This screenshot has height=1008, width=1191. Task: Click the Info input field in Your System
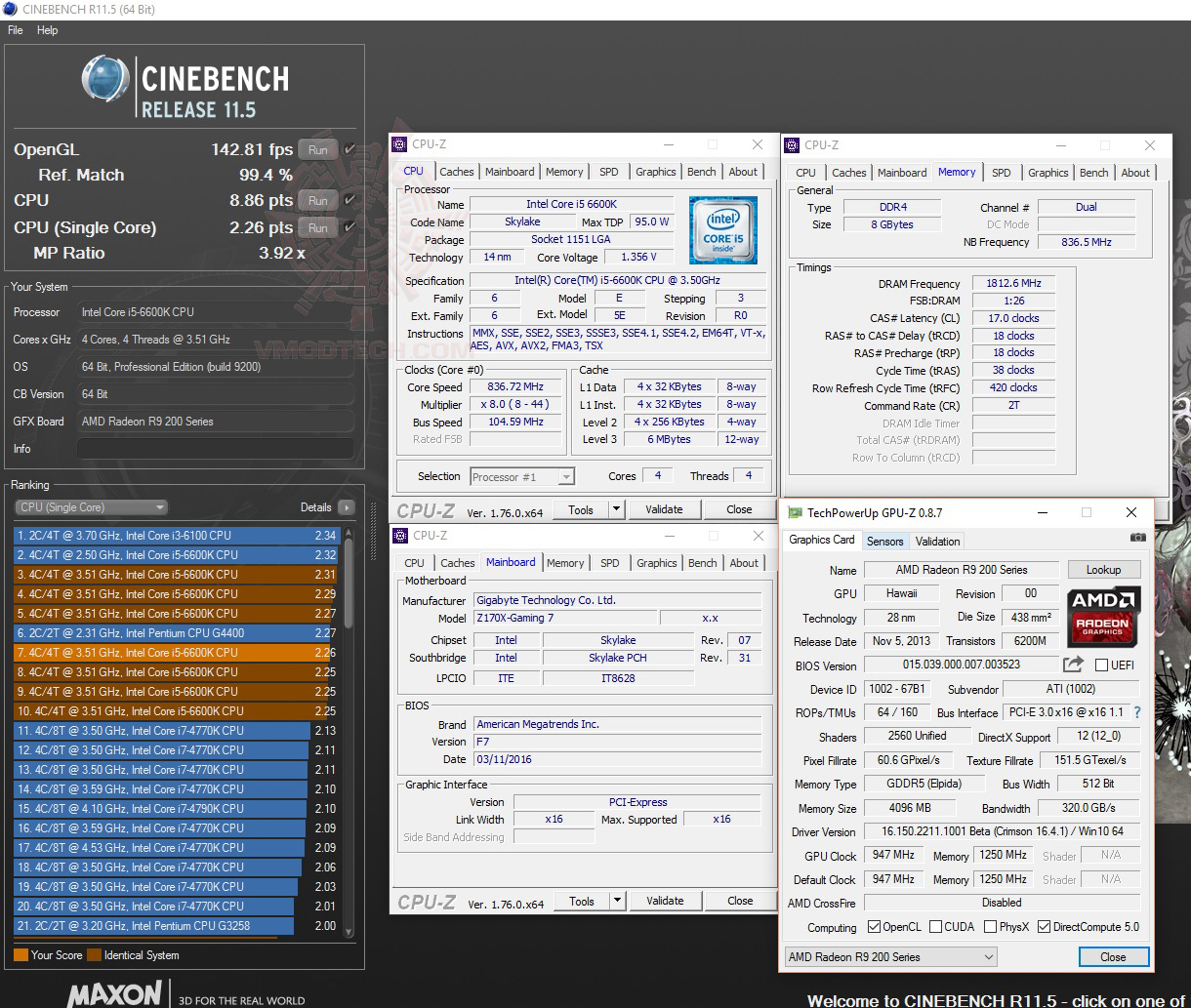[x=215, y=449]
